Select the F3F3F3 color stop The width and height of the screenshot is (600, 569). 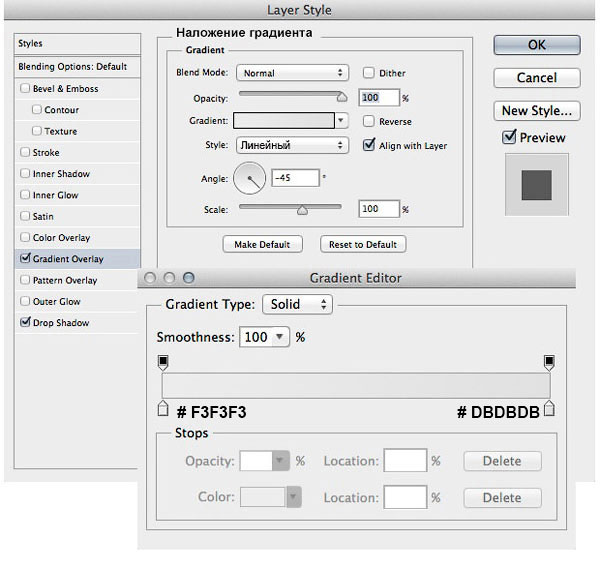163,408
